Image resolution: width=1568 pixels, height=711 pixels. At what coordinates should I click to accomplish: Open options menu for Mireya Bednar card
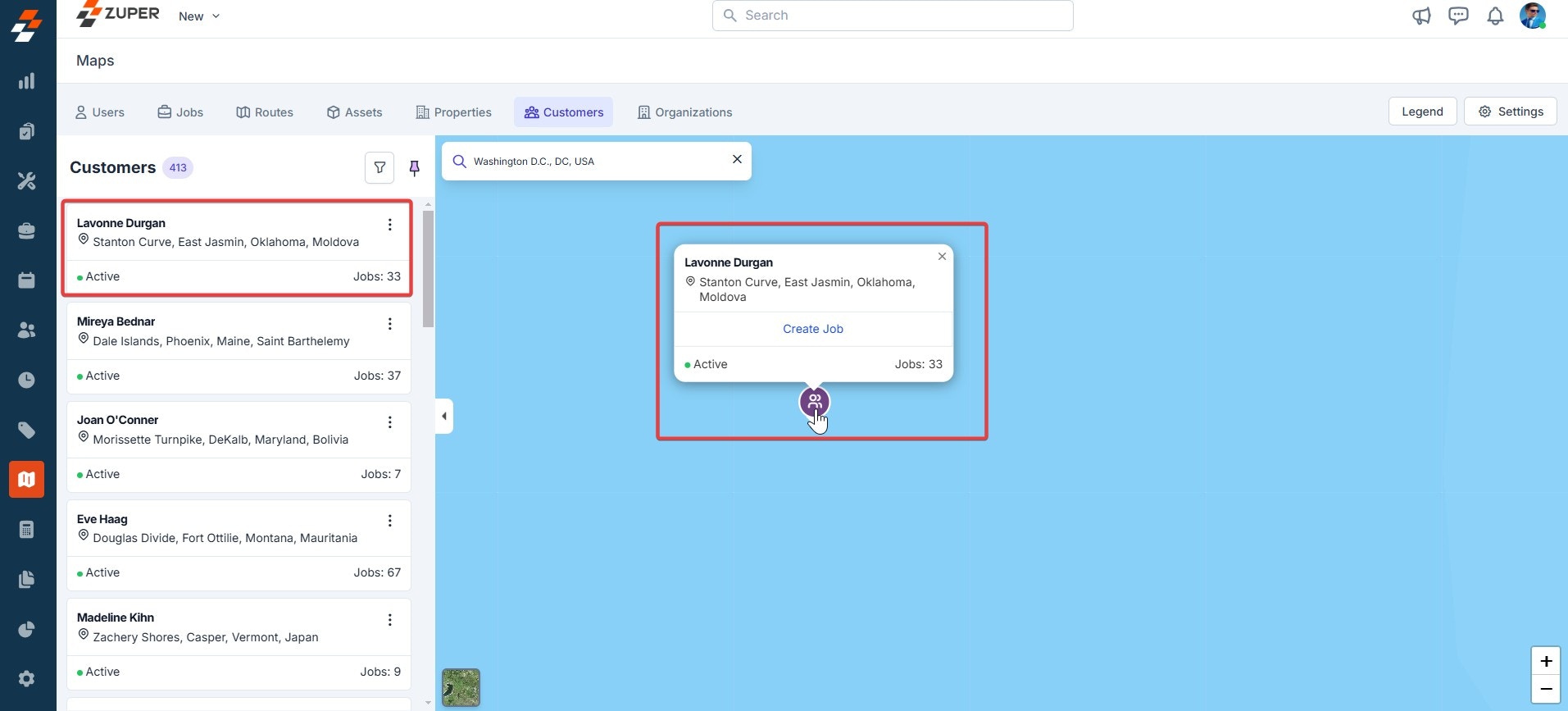coord(390,324)
